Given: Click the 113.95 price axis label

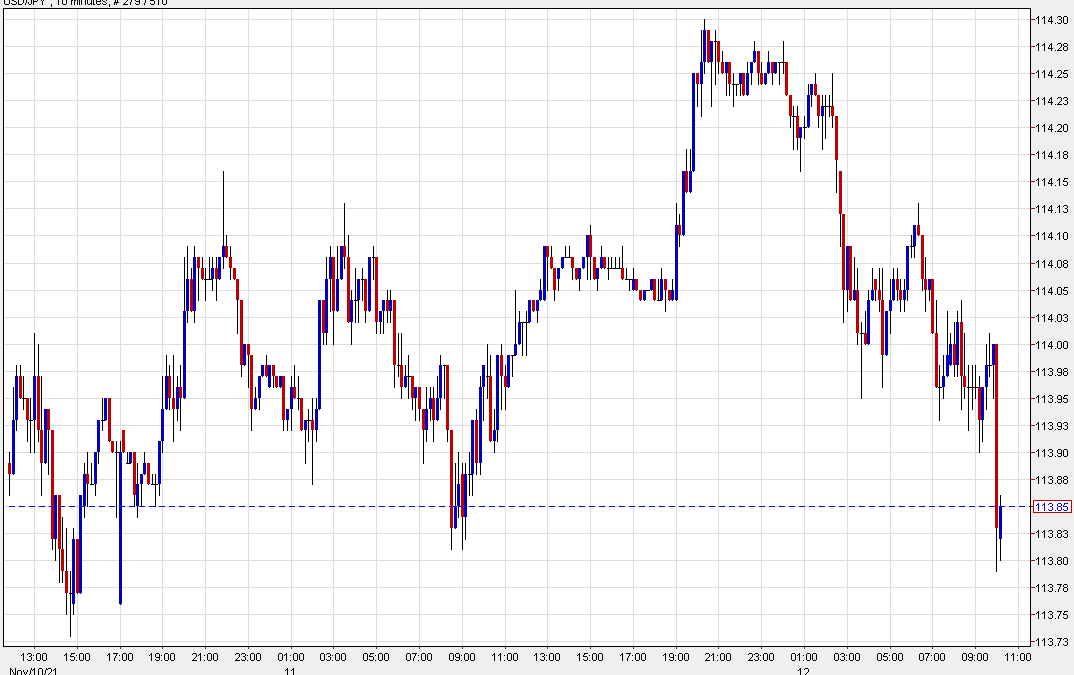Looking at the screenshot, I should (1052, 399).
